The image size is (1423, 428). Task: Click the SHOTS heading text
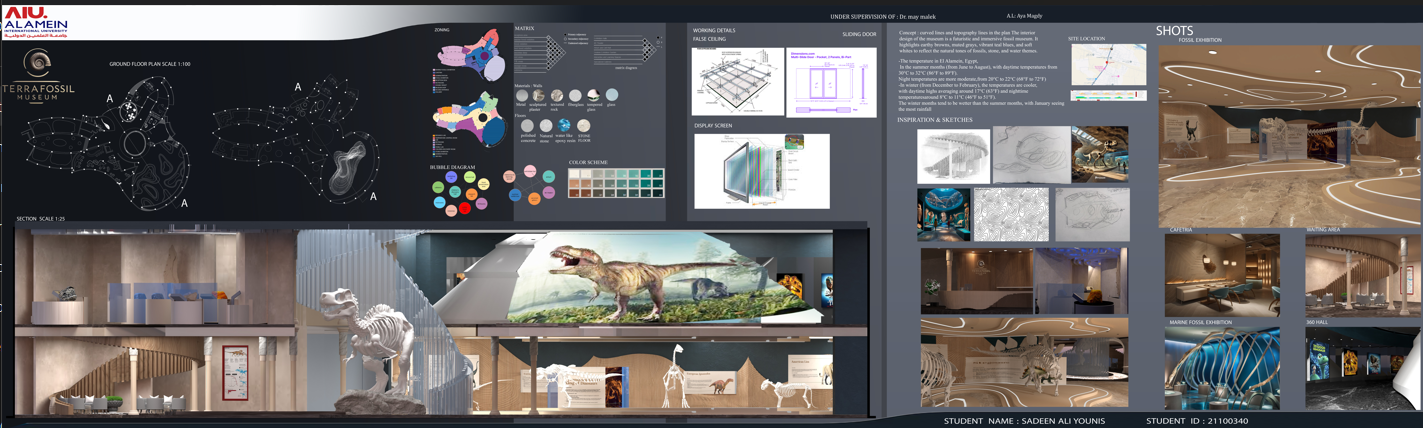point(1174,31)
